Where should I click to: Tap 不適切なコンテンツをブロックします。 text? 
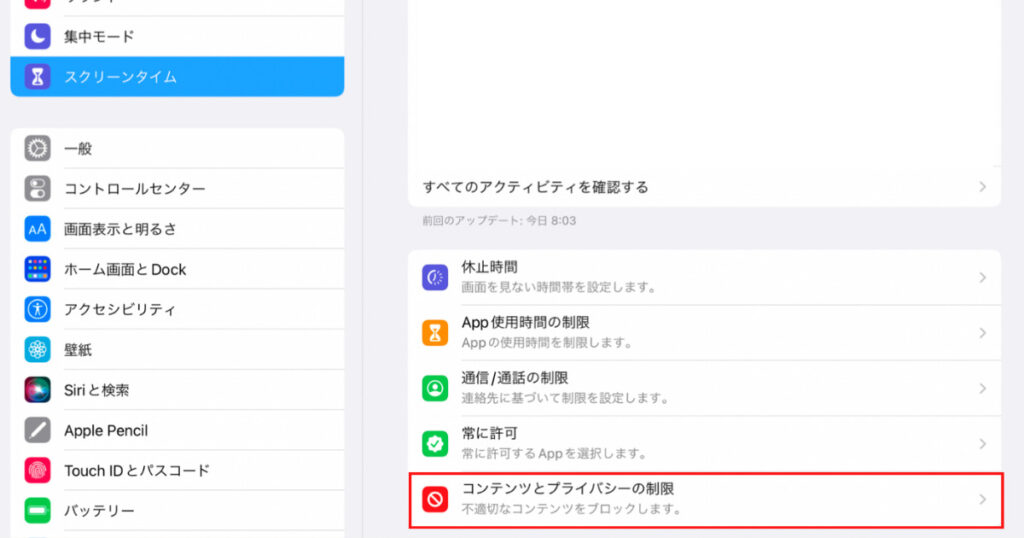[x=571, y=509]
